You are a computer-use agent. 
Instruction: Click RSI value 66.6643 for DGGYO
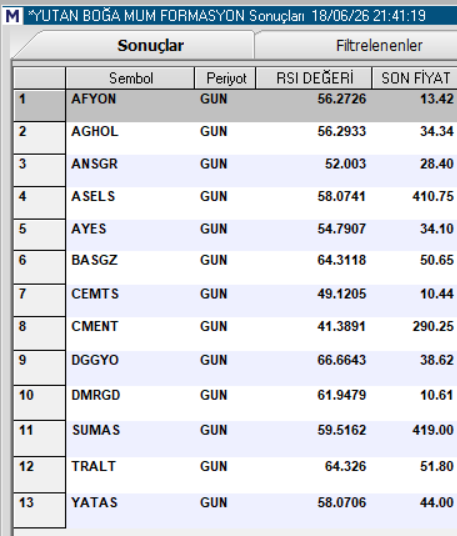(x=342, y=360)
